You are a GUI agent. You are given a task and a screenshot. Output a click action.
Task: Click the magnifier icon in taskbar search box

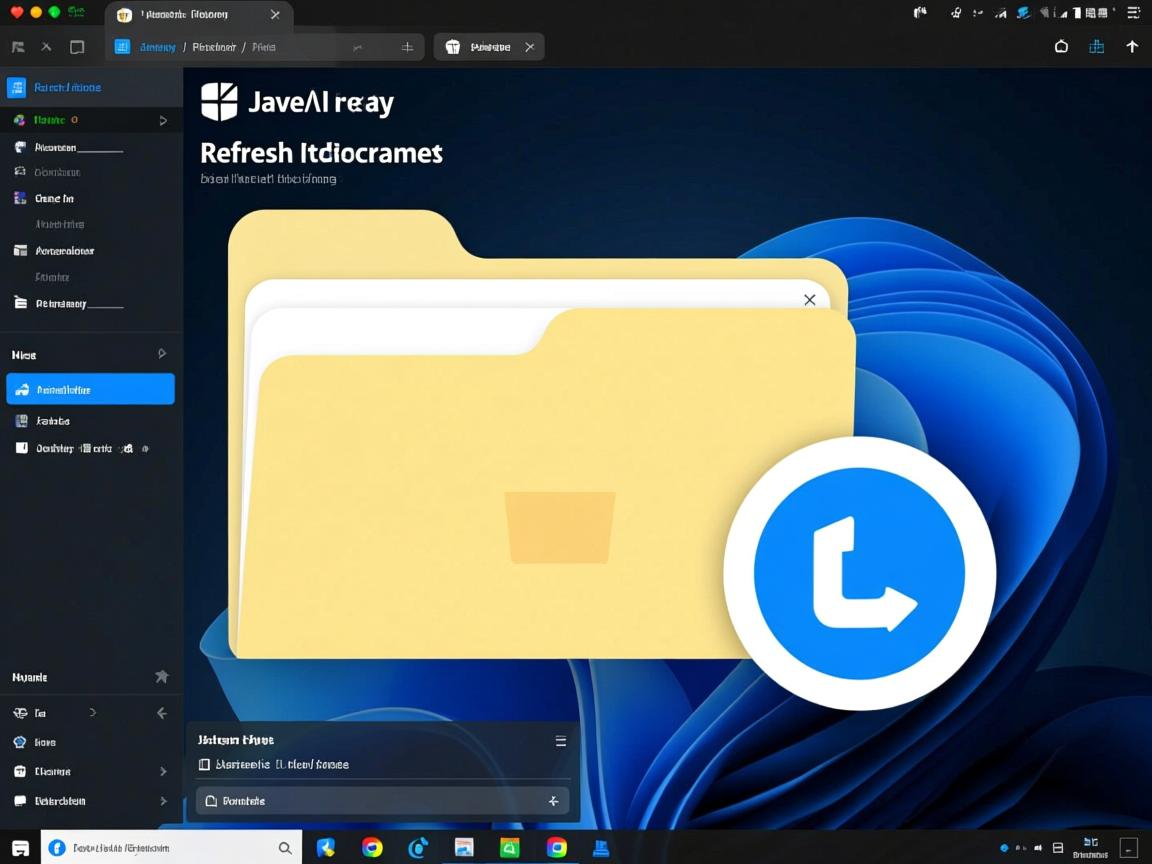click(285, 848)
